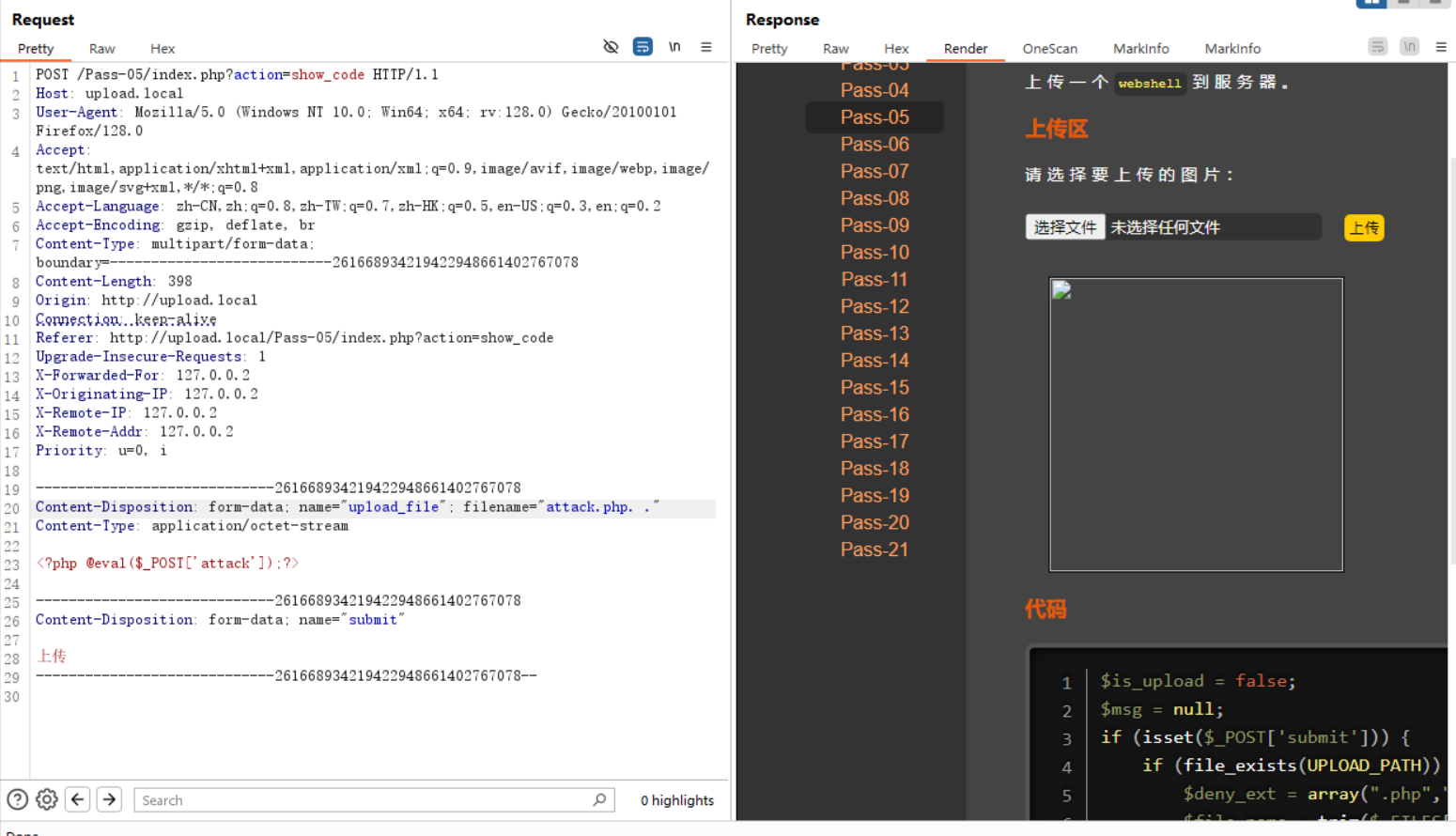Viewport: 1456px width, 836px height.
Task: Click the search magnifier icon
Action: [x=599, y=799]
